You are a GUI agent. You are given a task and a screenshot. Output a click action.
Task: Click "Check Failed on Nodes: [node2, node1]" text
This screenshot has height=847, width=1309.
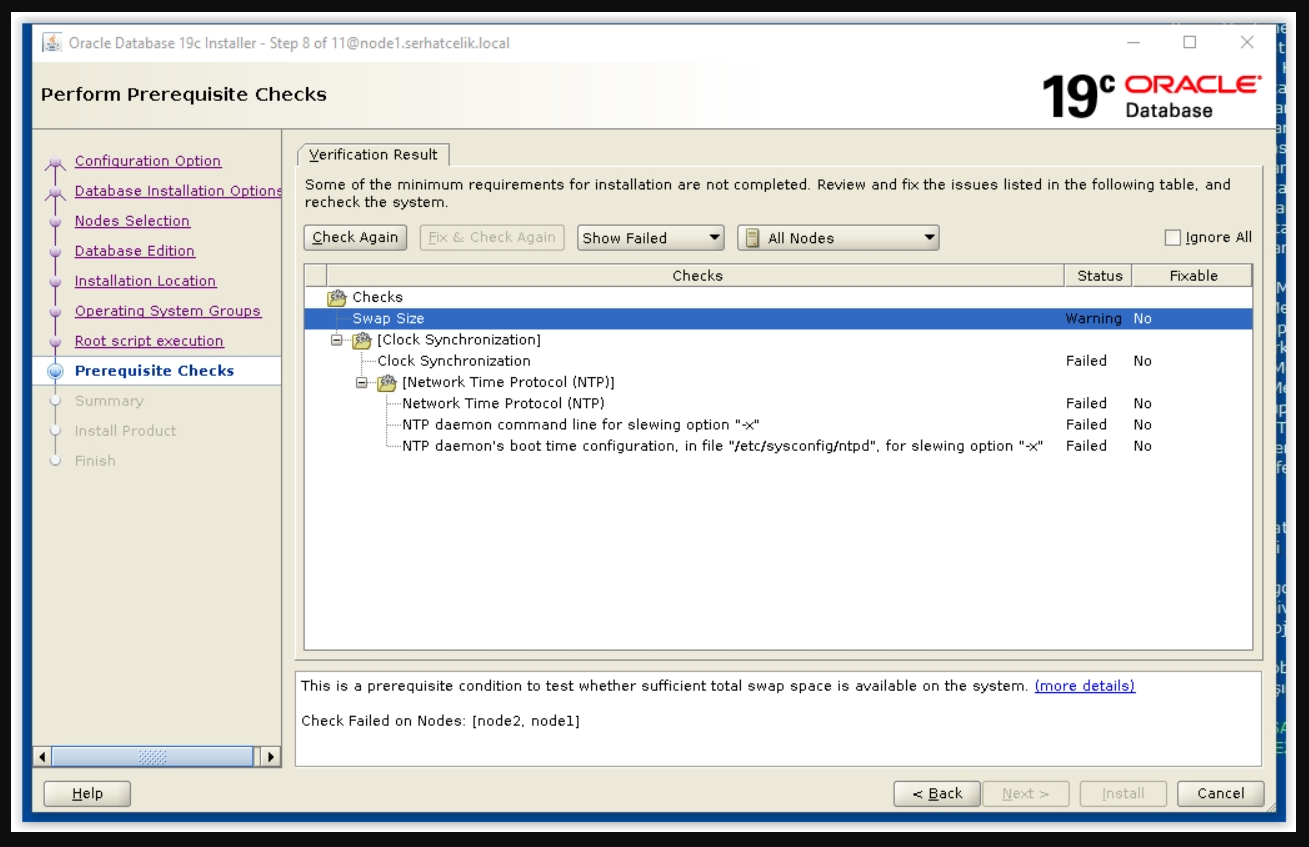[440, 721]
